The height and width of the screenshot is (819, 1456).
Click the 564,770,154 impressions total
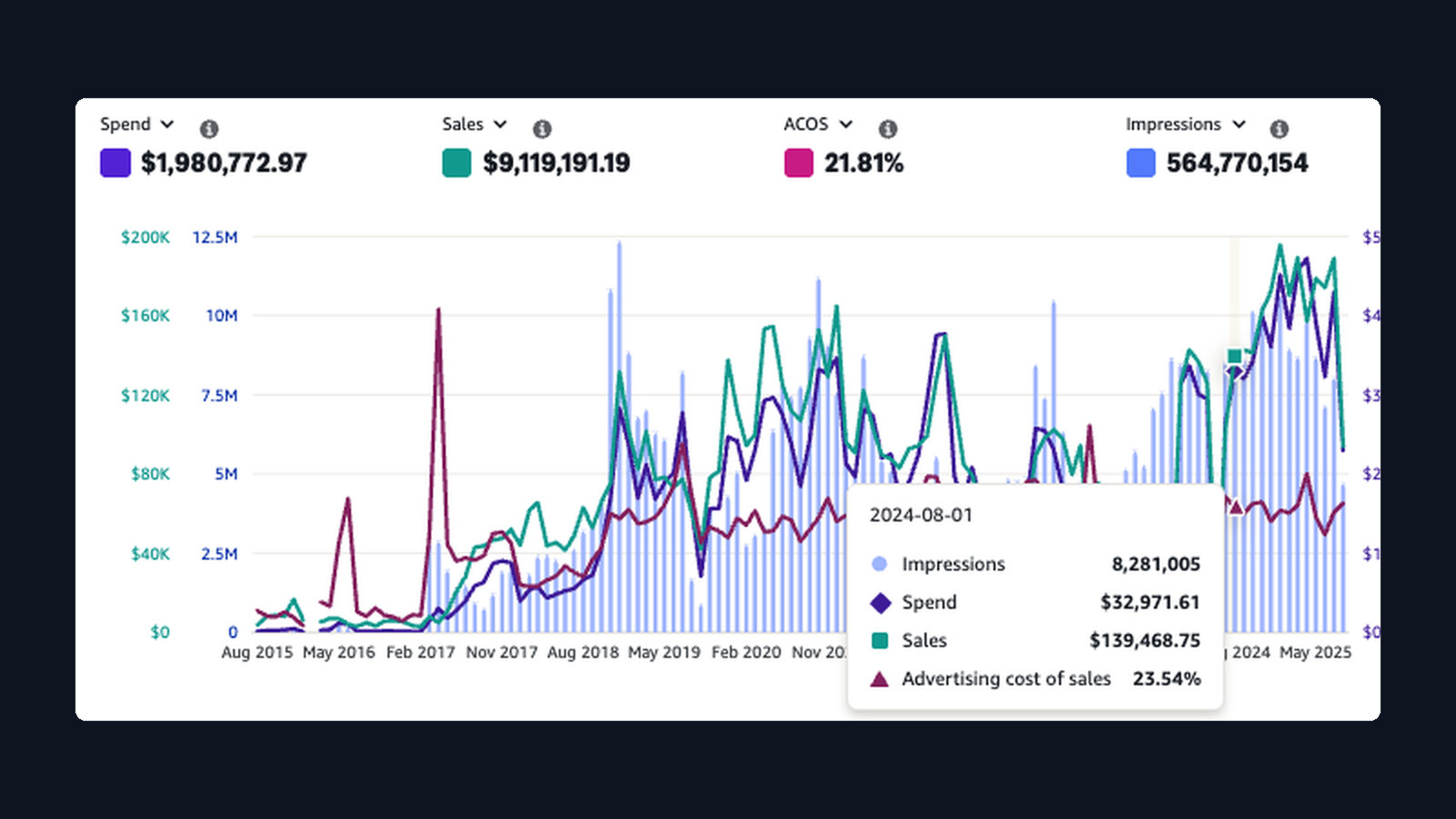point(1238,163)
